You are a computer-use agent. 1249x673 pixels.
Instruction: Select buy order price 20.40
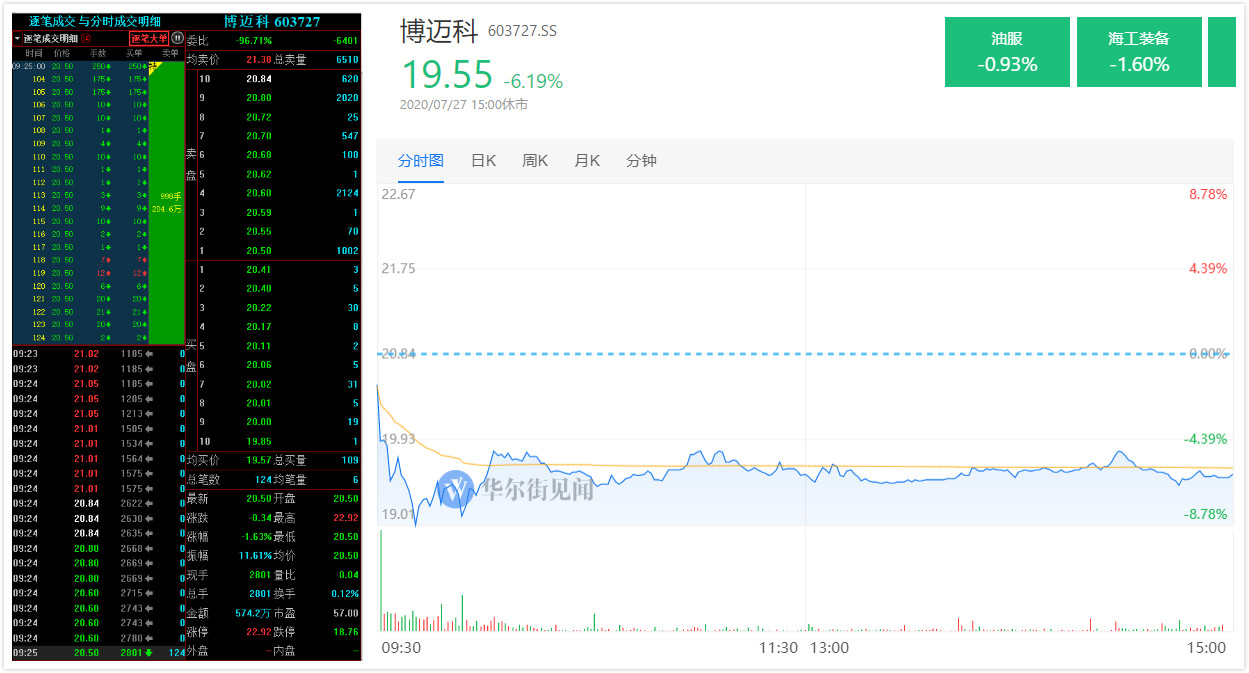tap(258, 289)
